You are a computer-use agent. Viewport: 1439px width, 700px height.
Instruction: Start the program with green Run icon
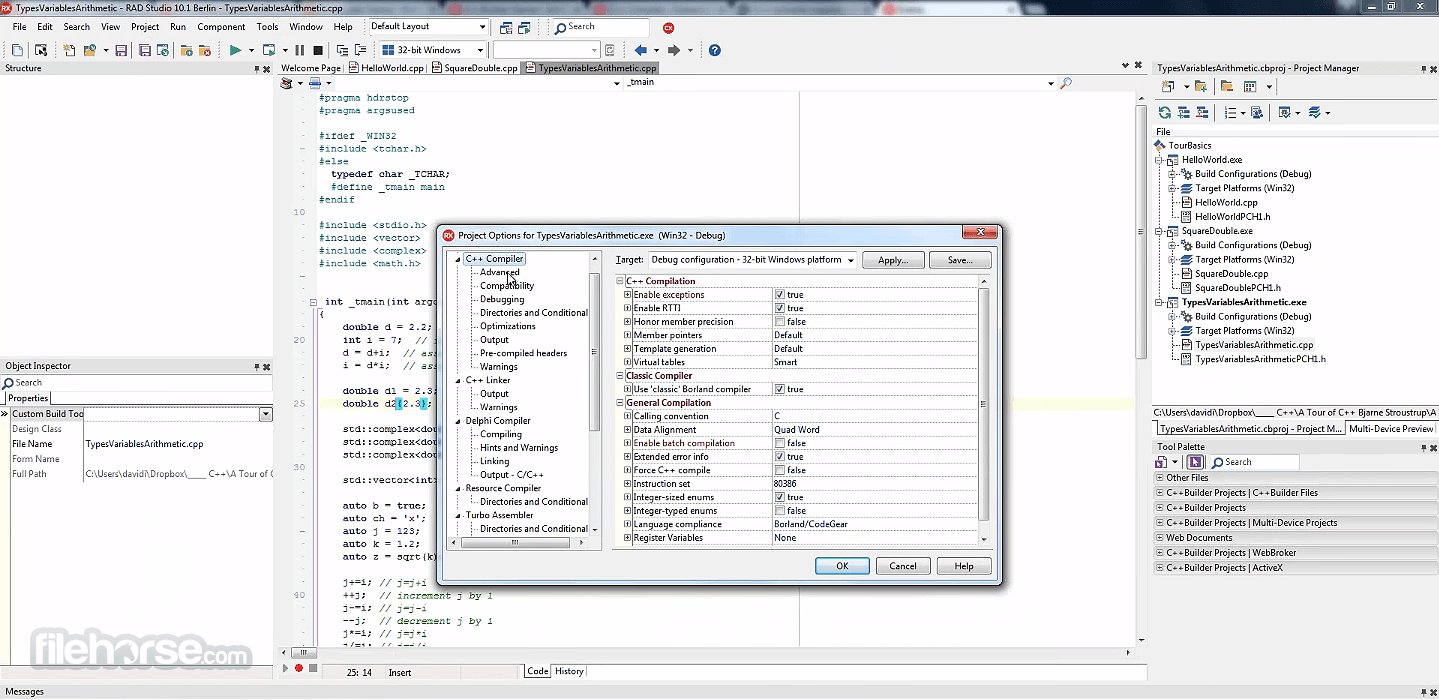point(235,50)
